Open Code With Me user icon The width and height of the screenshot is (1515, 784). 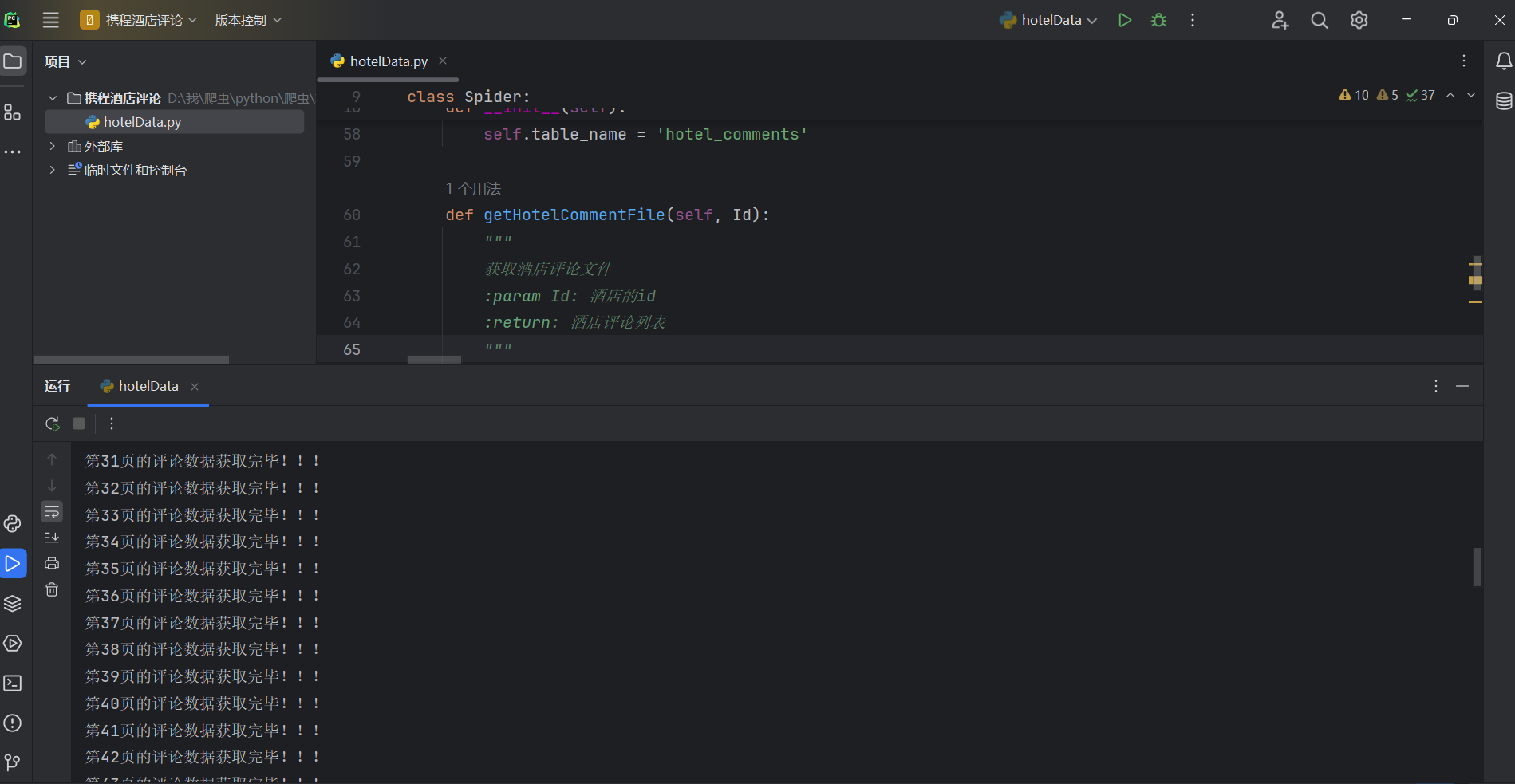pos(1280,20)
